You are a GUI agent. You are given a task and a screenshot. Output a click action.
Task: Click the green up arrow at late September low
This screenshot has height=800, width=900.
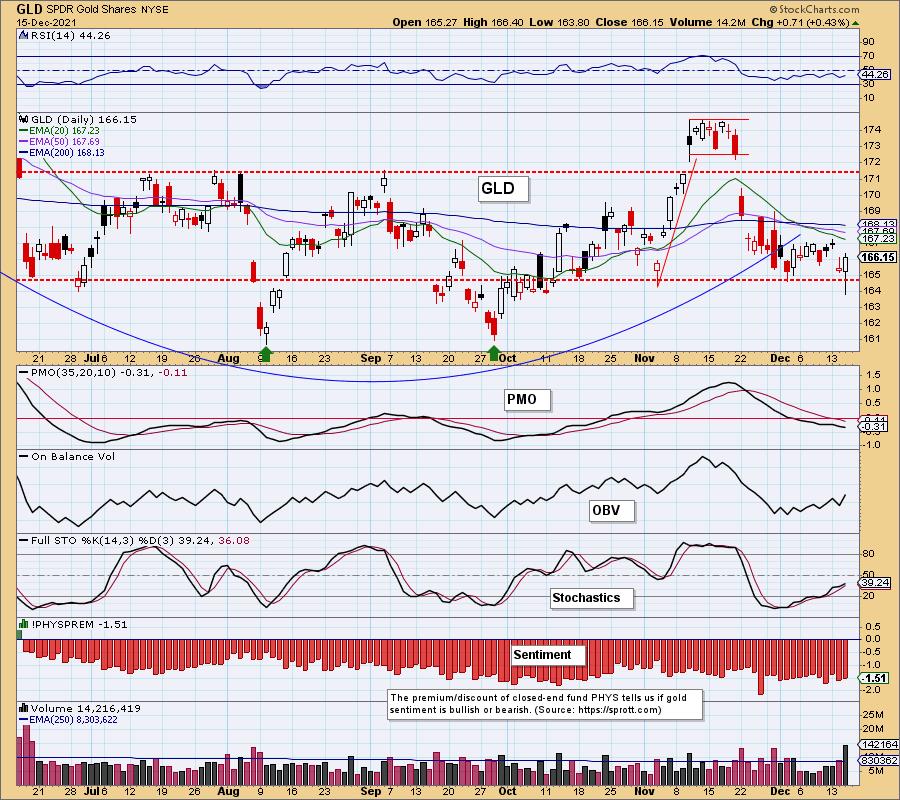click(494, 352)
